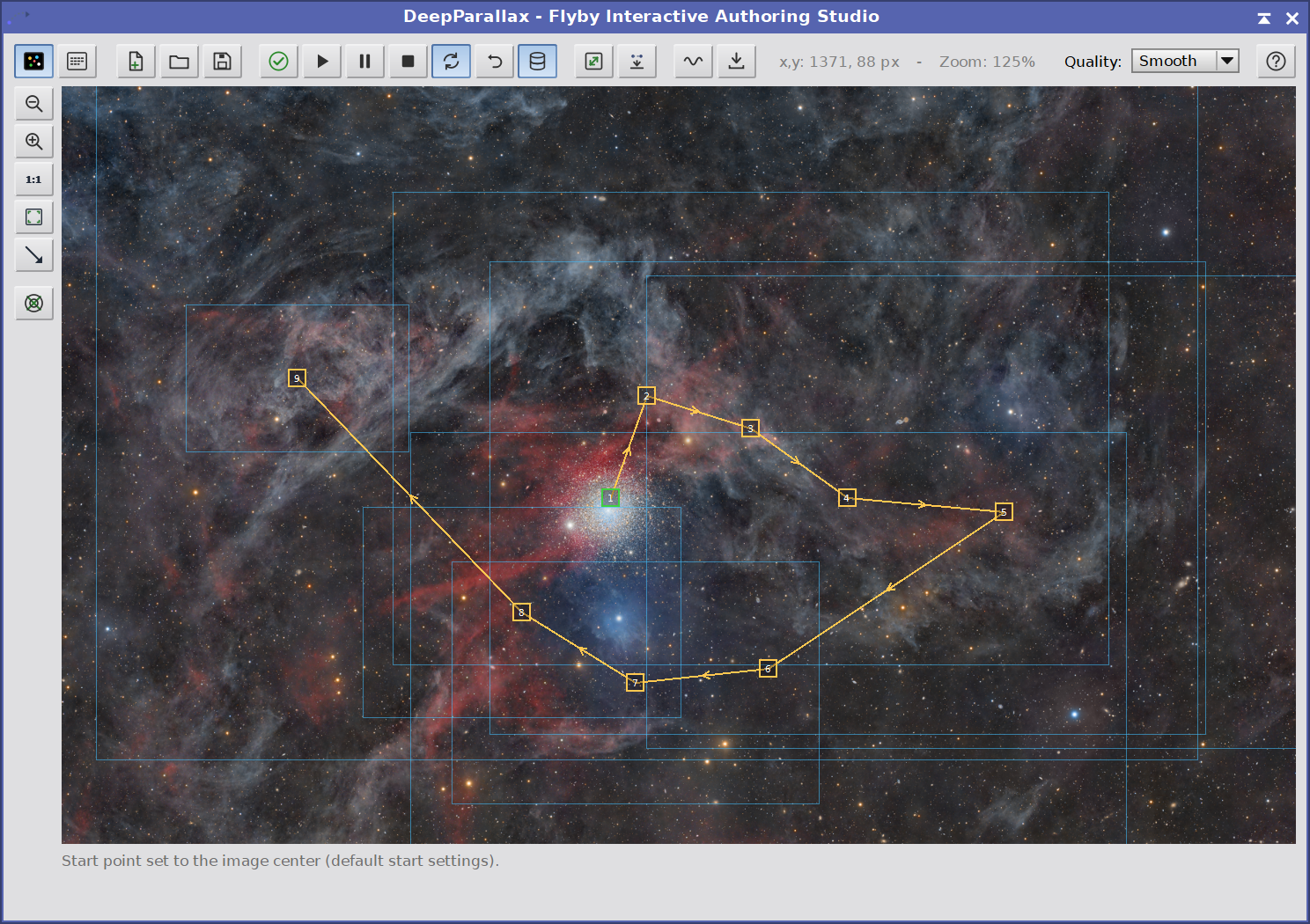Zoom in with the plus magnifier
The width and height of the screenshot is (1310, 924).
(34, 142)
